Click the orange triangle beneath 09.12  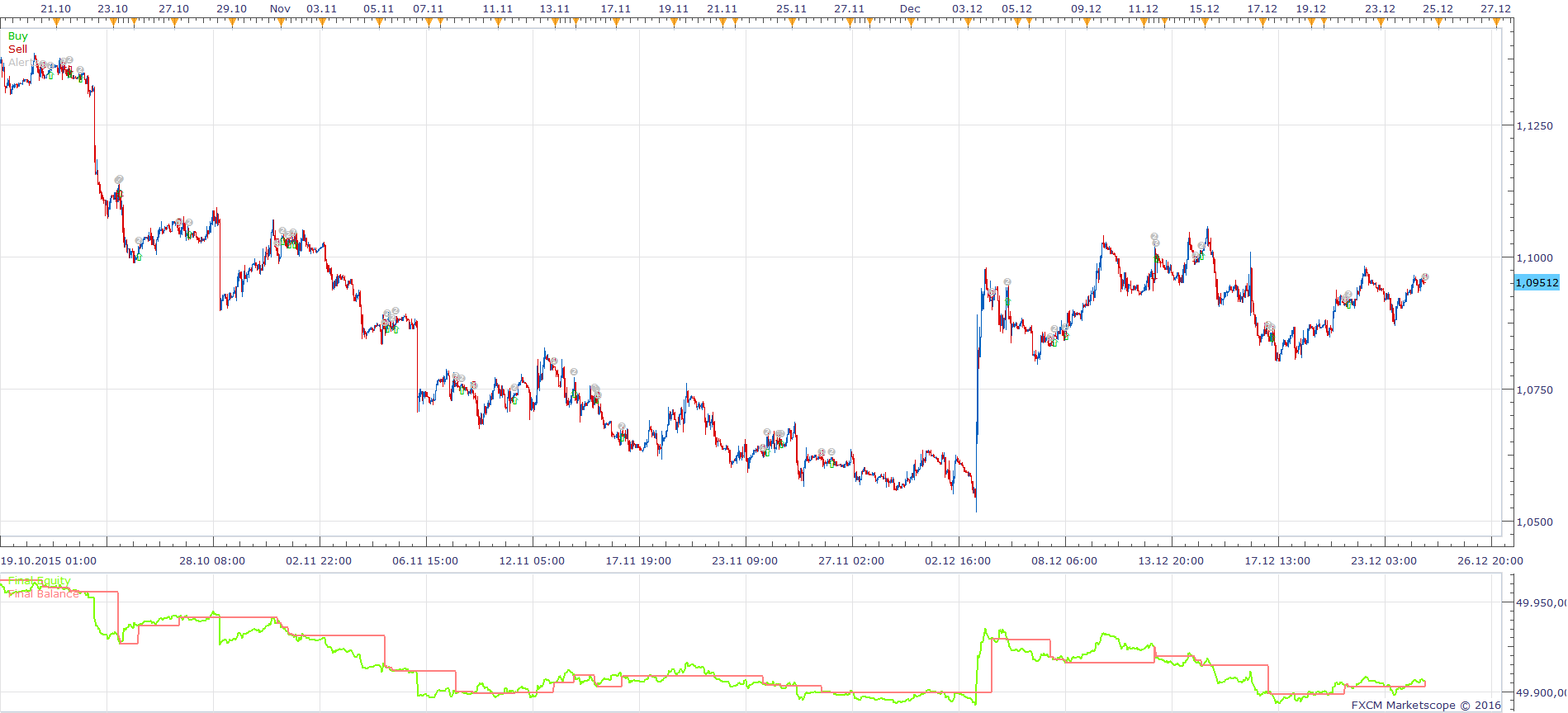(1087, 22)
